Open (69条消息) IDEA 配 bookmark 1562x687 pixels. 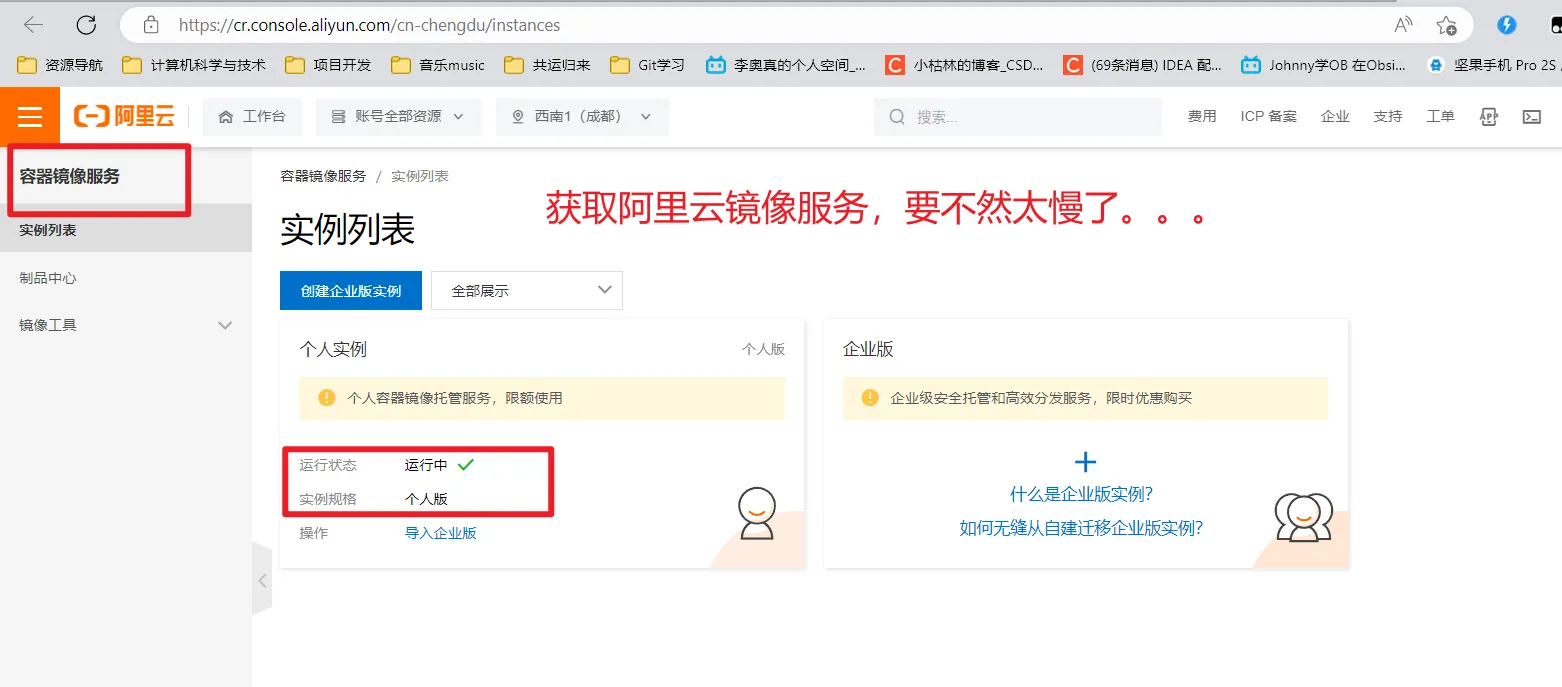1142,65
